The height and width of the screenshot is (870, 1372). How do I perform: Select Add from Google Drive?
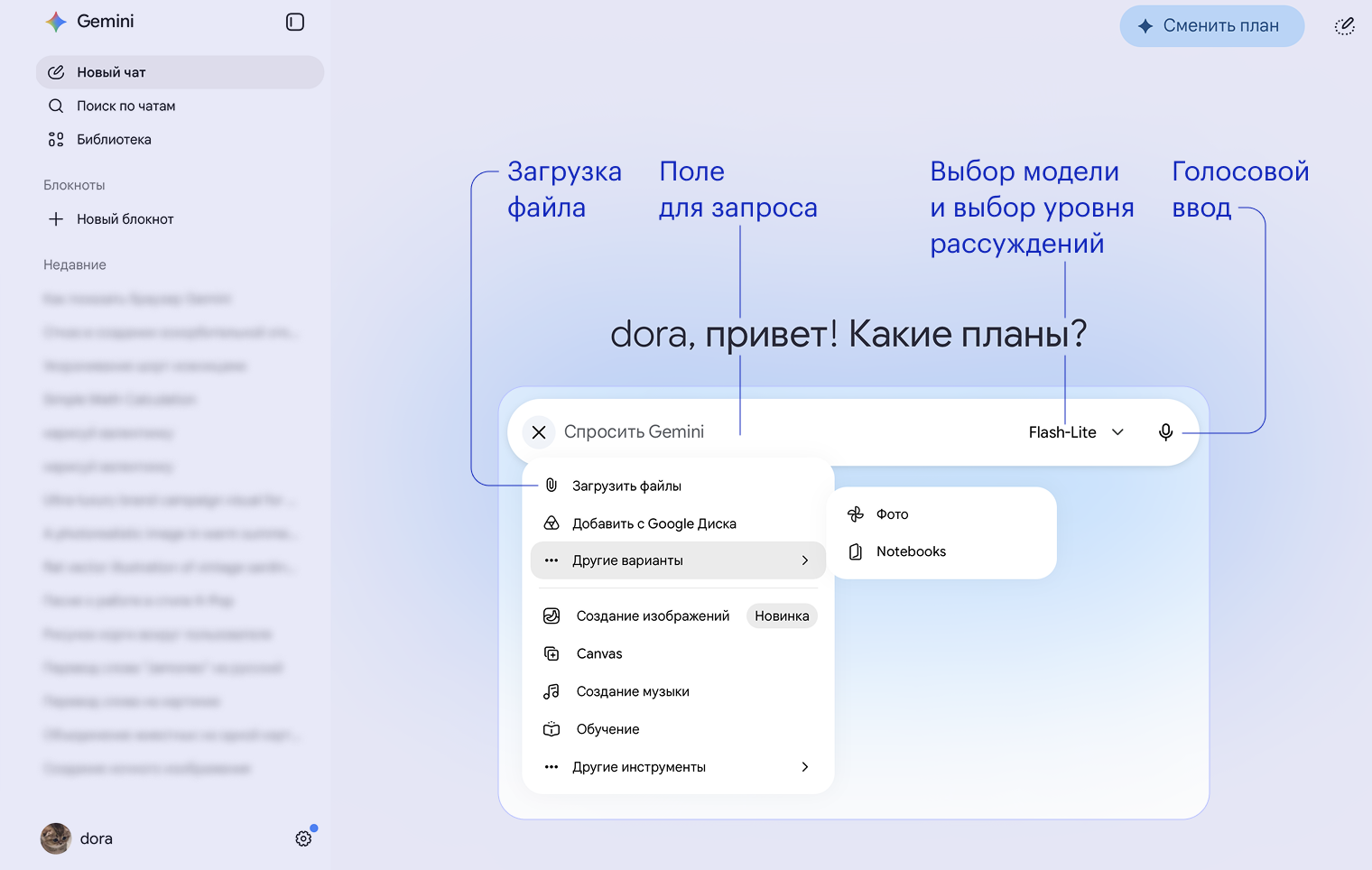(678, 523)
